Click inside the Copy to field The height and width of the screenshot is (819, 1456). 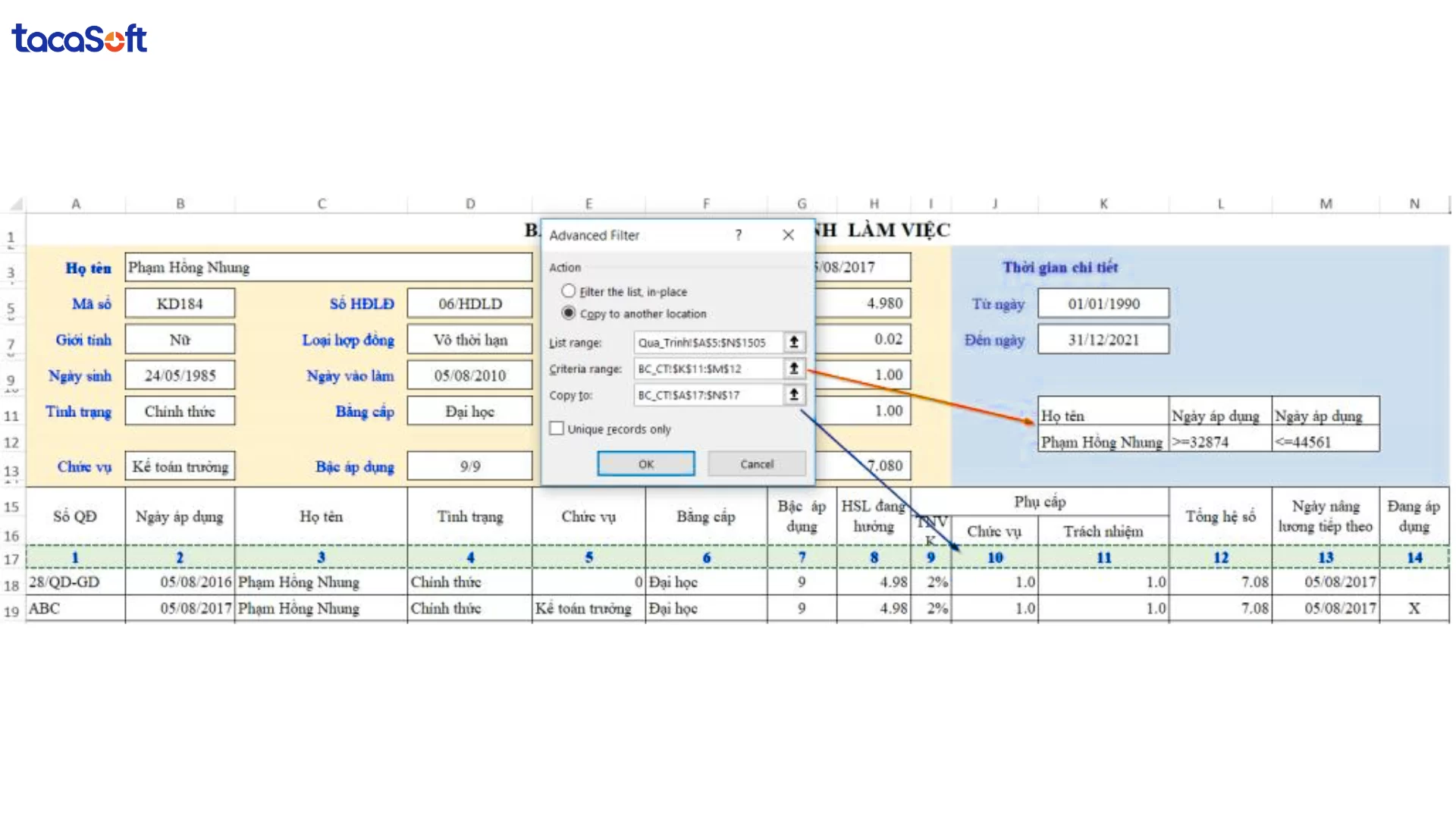tap(709, 394)
